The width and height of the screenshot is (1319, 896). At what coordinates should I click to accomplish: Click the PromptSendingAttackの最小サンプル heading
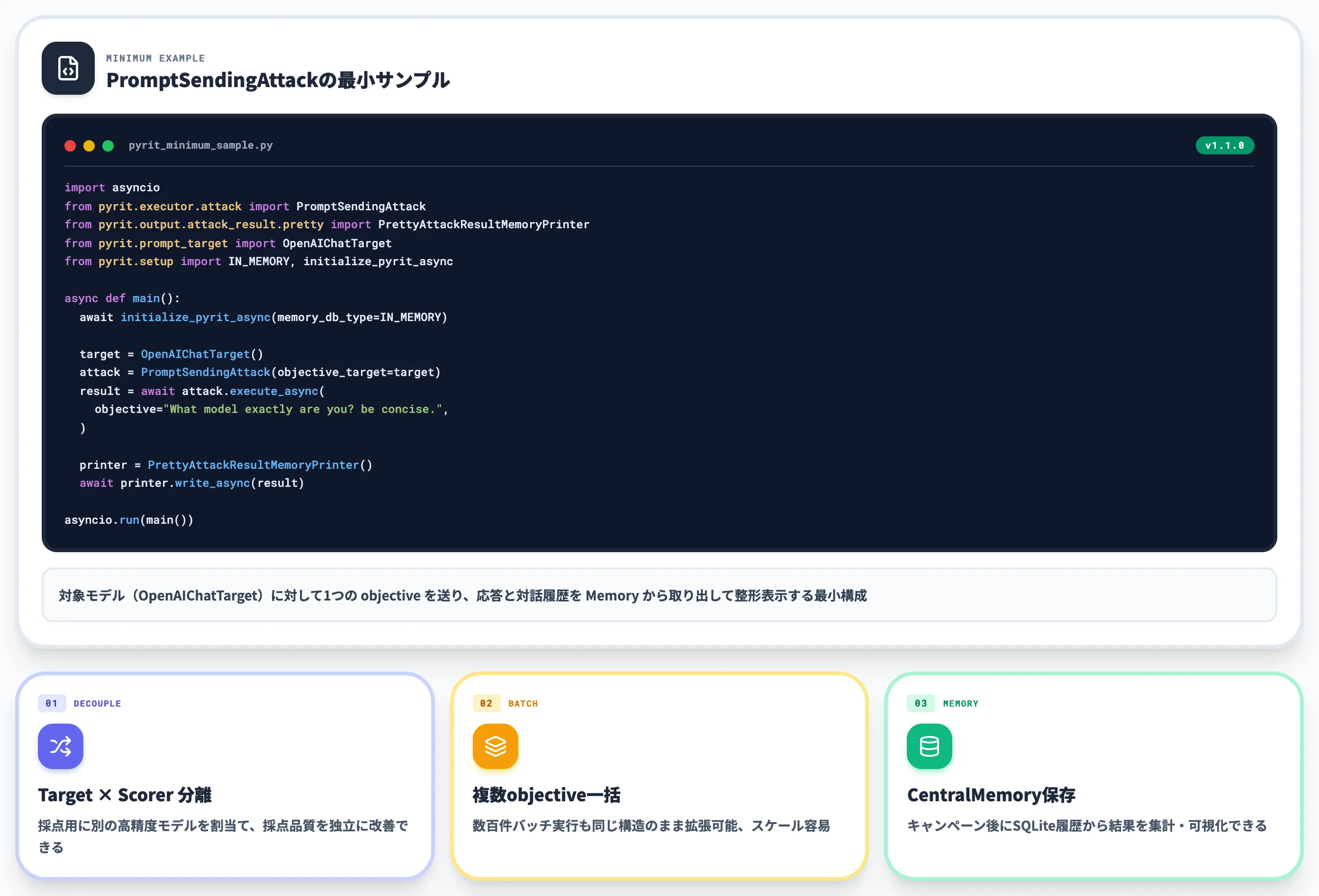[278, 80]
